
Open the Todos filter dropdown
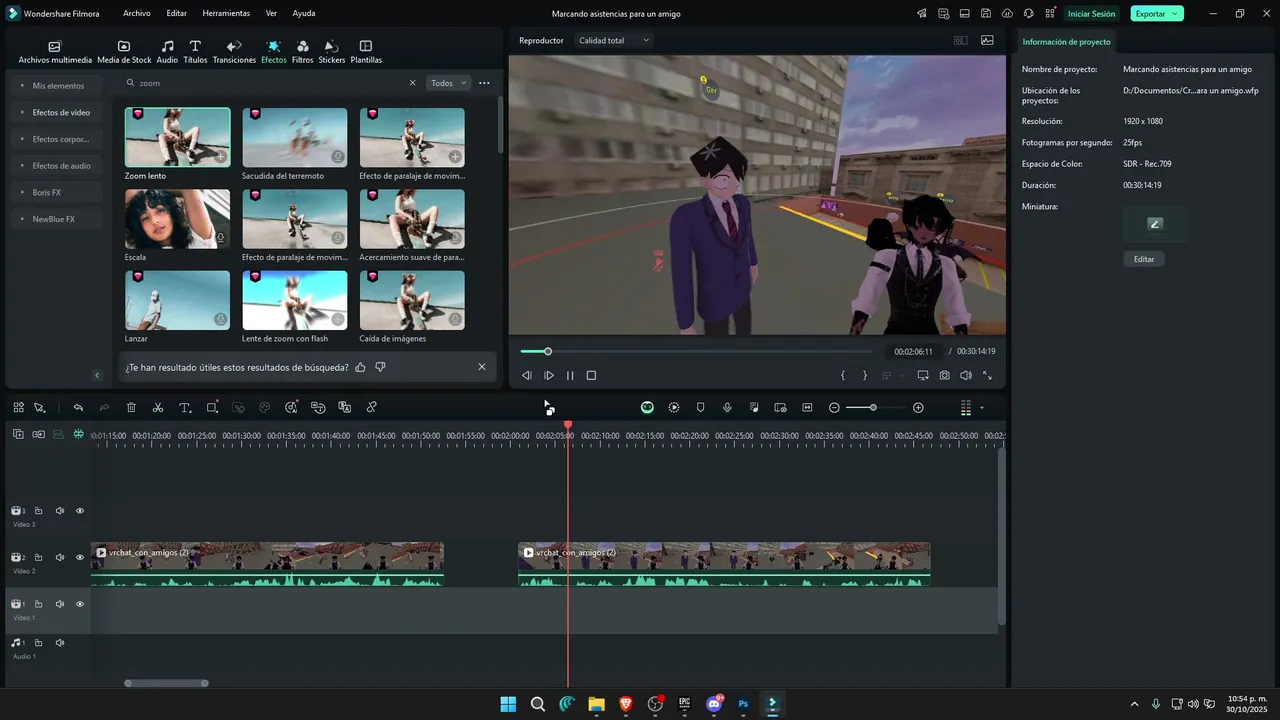coord(448,83)
